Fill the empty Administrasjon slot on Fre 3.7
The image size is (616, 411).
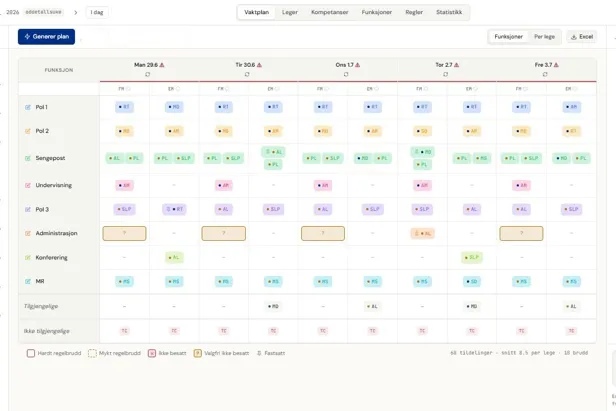(521, 233)
